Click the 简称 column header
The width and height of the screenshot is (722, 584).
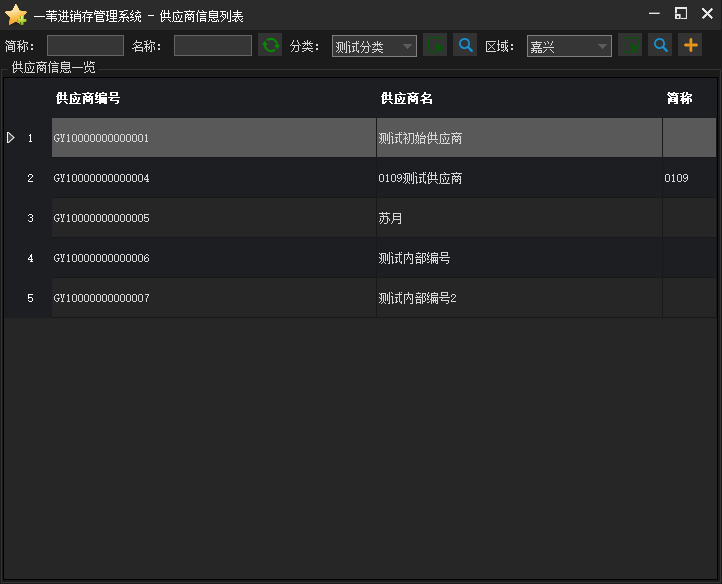tap(689, 98)
